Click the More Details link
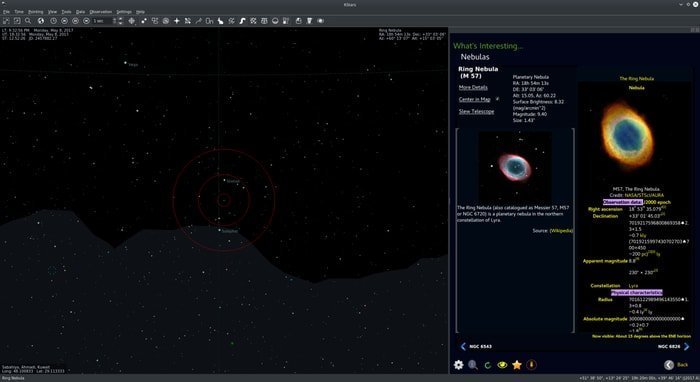Image resolution: width=700 pixels, height=382 pixels. (x=473, y=87)
